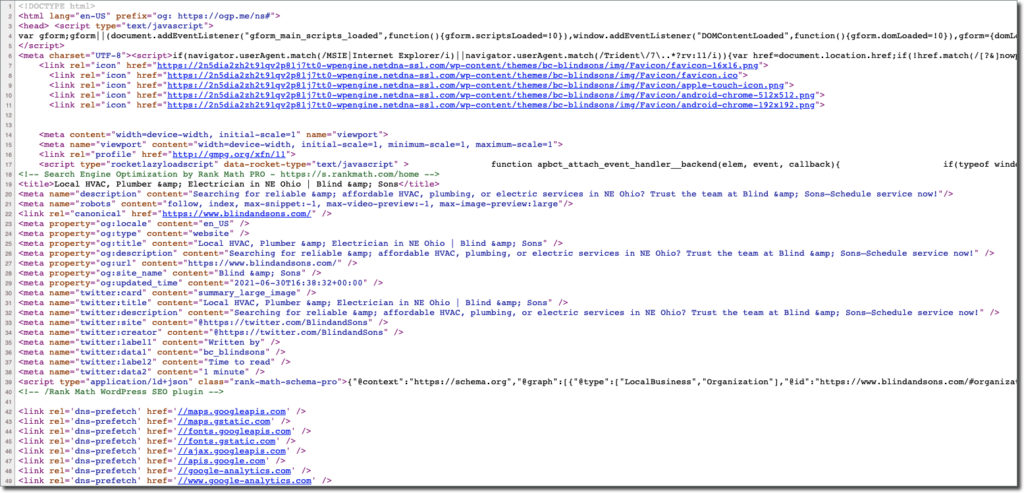Click the <!DOCTYPE html> declaration
Image resolution: width=1024 pixels, height=493 pixels.
[57, 6]
